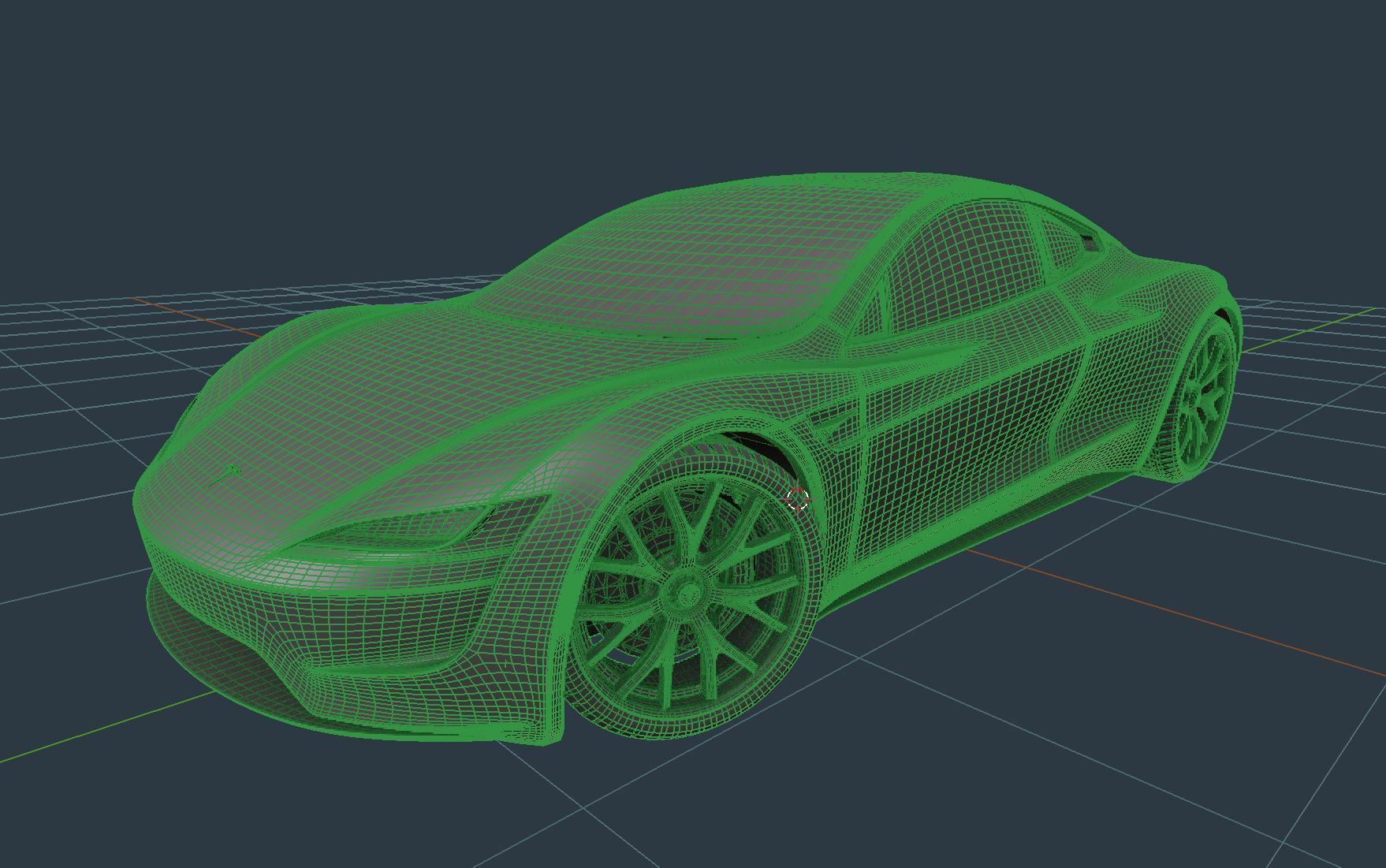Click the 3D cursor near the front wheel arch

[x=798, y=498]
